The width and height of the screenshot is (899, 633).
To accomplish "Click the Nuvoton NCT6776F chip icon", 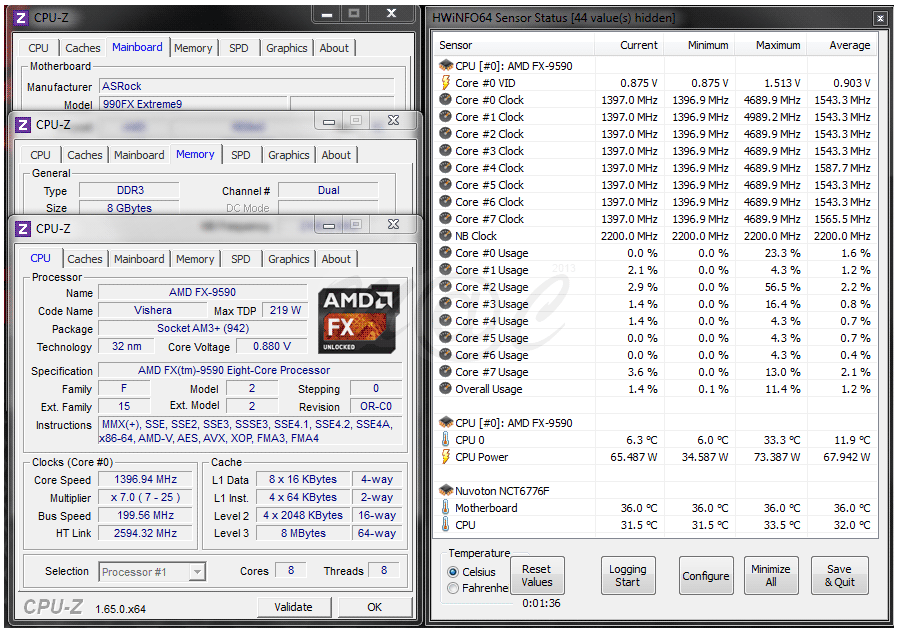I will pyautogui.click(x=446, y=490).
